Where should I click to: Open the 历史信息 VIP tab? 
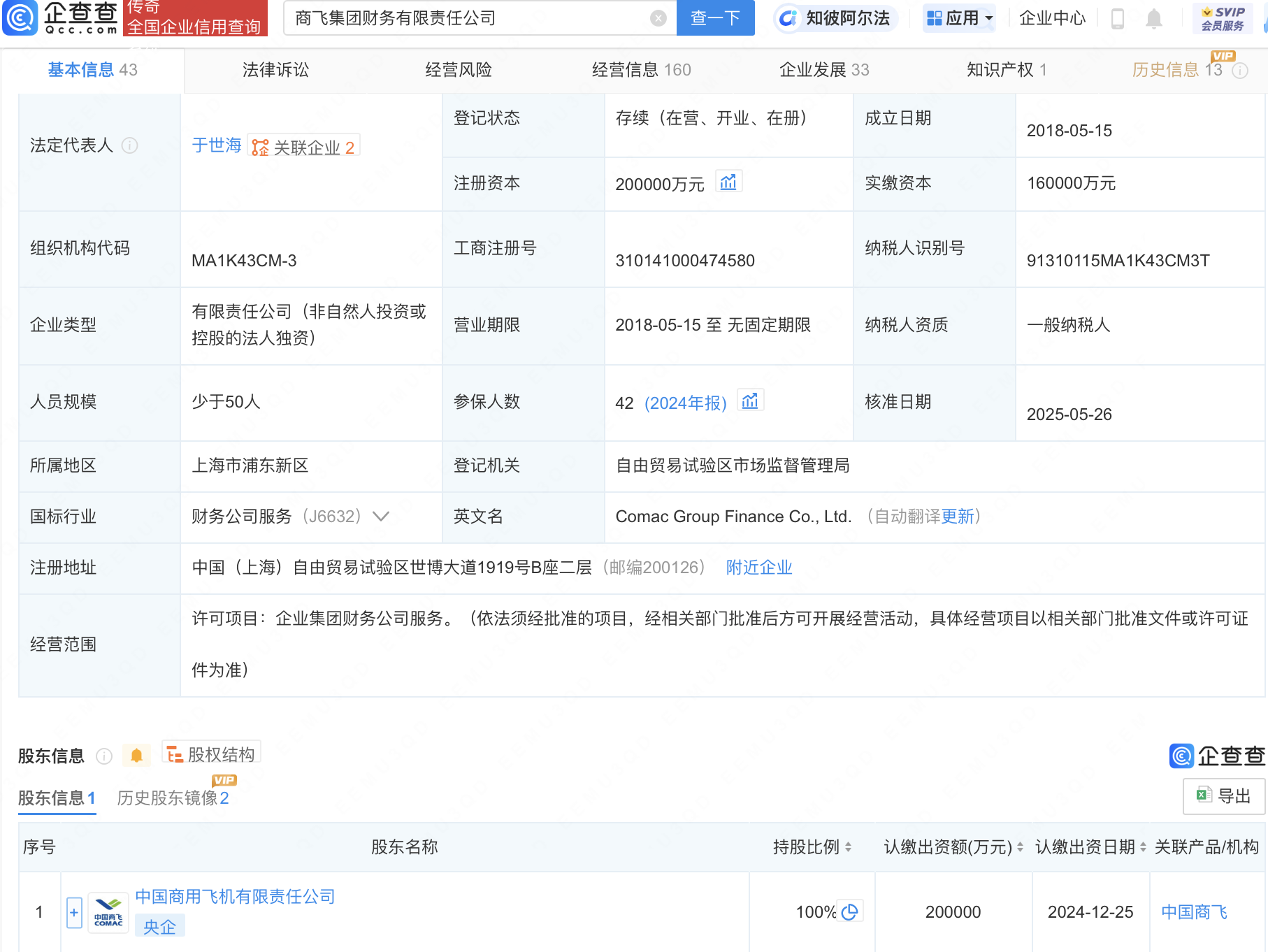1177,70
